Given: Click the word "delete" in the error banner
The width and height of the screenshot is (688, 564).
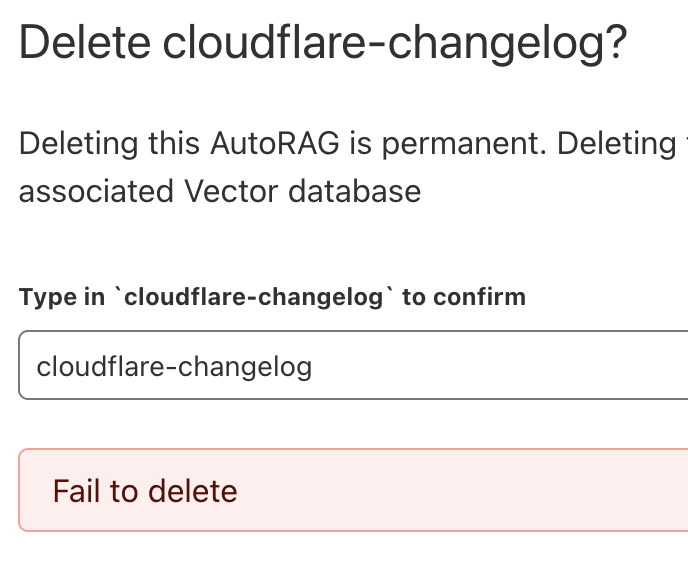Looking at the screenshot, I should [x=192, y=491].
